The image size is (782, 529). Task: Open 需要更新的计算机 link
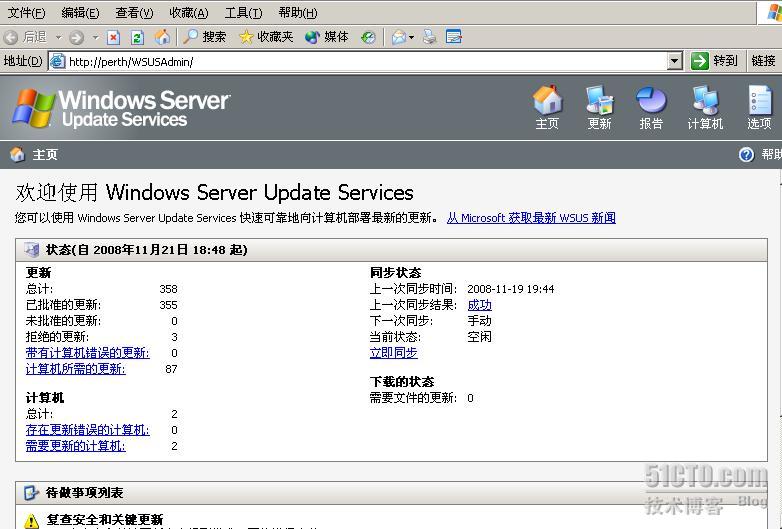(75, 446)
